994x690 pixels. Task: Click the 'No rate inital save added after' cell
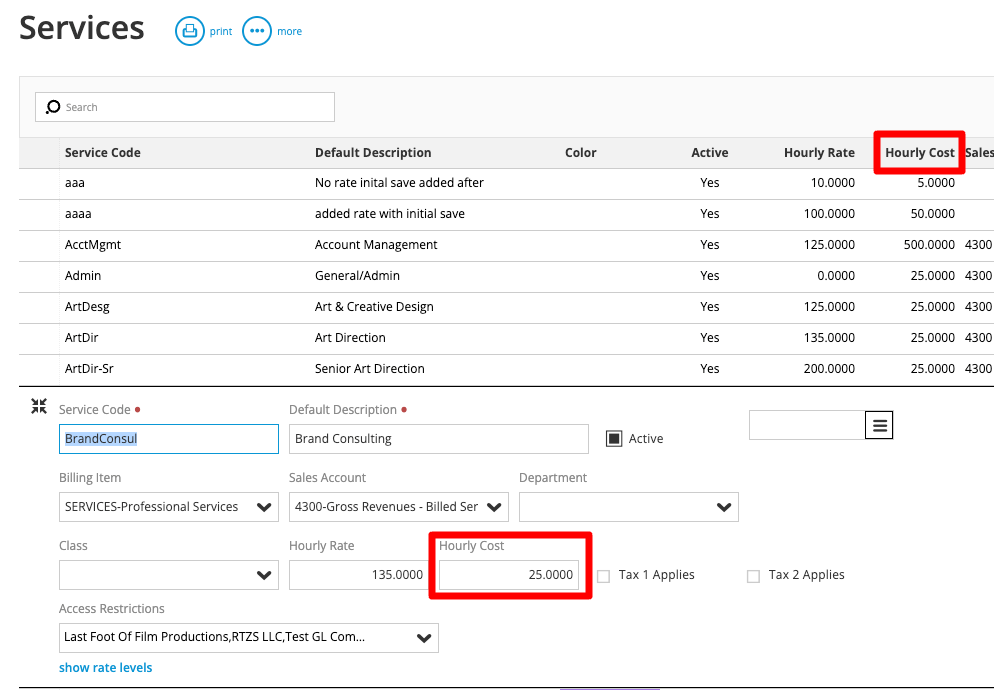tap(399, 183)
